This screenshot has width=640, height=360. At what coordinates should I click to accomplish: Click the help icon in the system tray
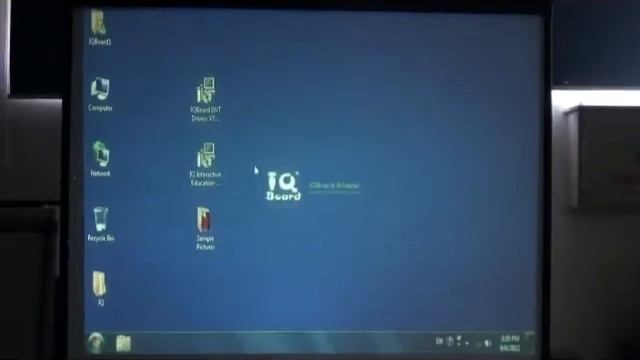449,341
